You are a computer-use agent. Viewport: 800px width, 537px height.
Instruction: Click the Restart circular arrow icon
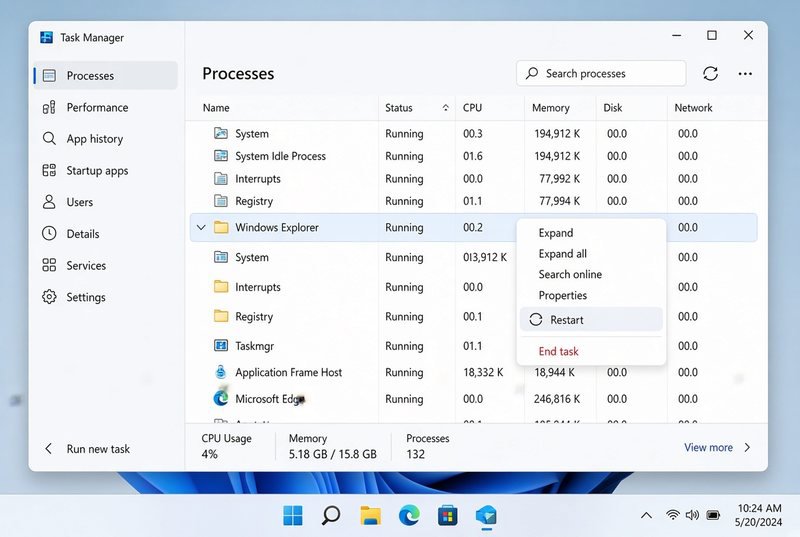click(536, 320)
